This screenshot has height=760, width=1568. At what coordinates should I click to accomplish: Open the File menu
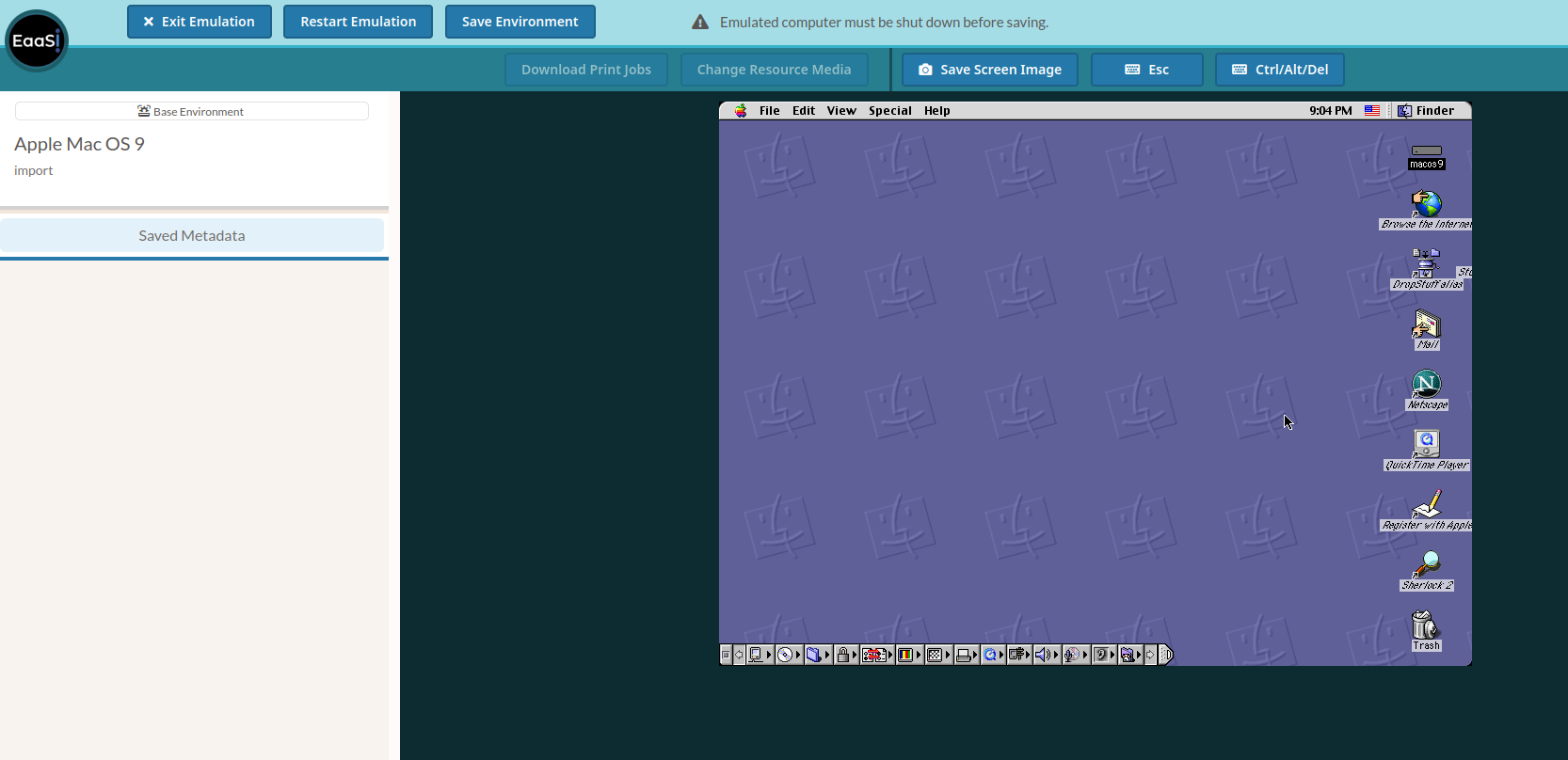click(770, 110)
